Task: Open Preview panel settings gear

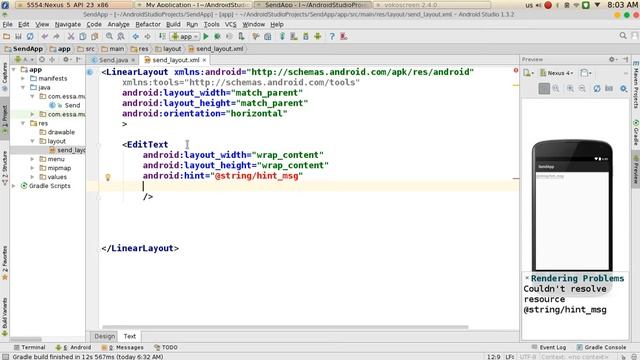Action: click(x=612, y=60)
